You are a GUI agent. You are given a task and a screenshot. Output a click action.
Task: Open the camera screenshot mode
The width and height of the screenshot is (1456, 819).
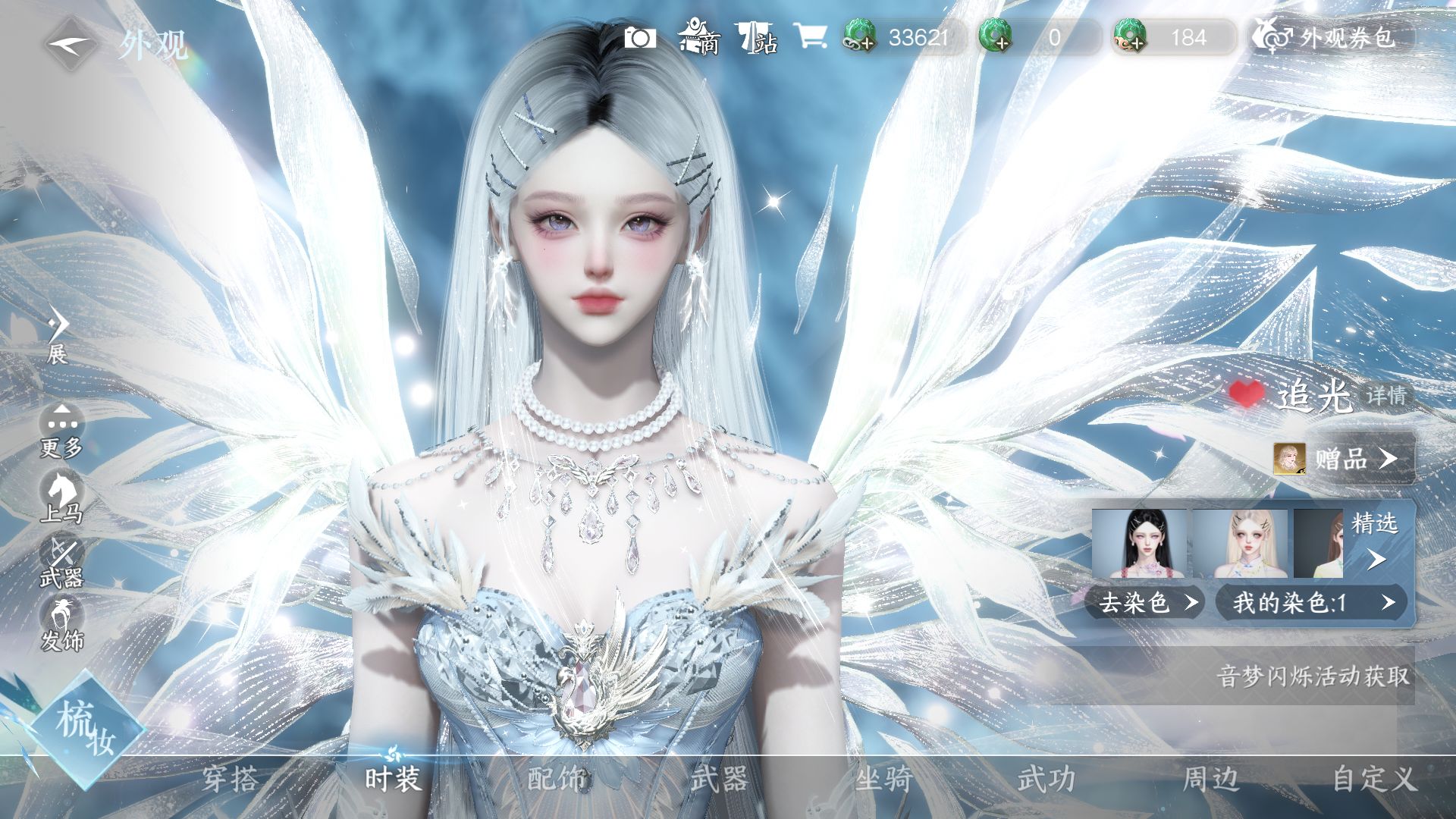point(640,37)
